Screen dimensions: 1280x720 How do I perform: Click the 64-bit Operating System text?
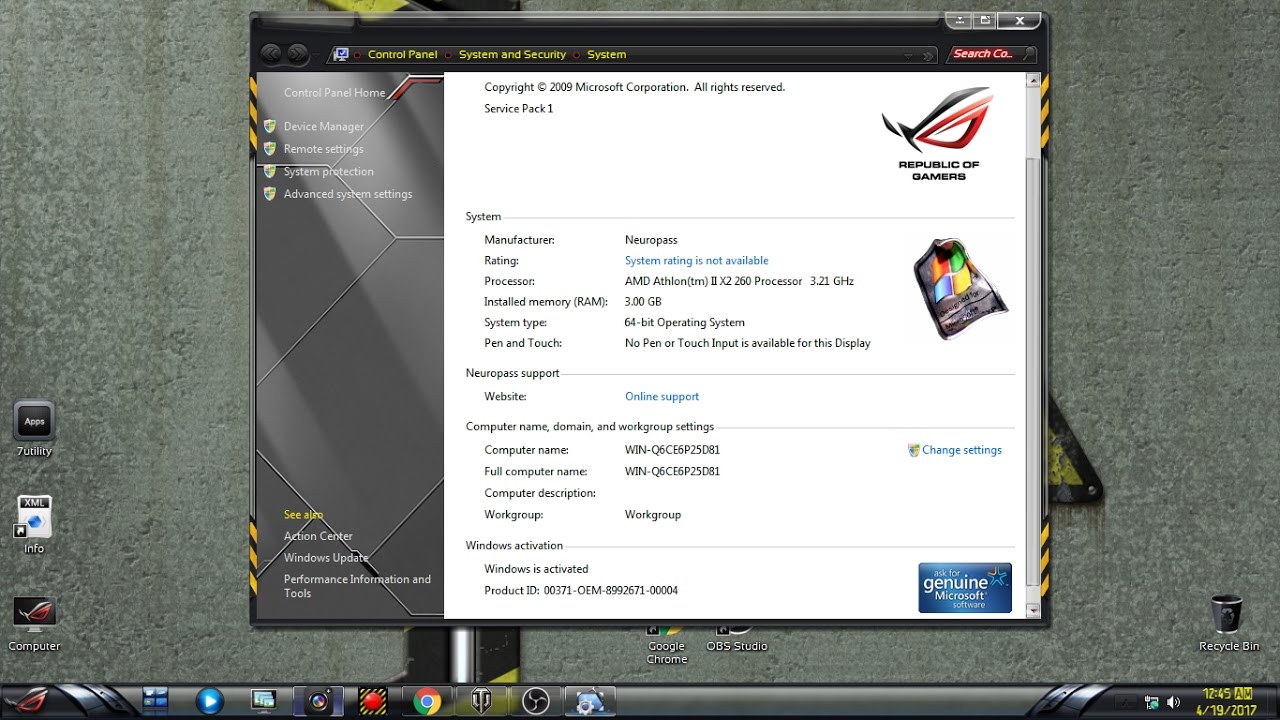[x=685, y=323]
